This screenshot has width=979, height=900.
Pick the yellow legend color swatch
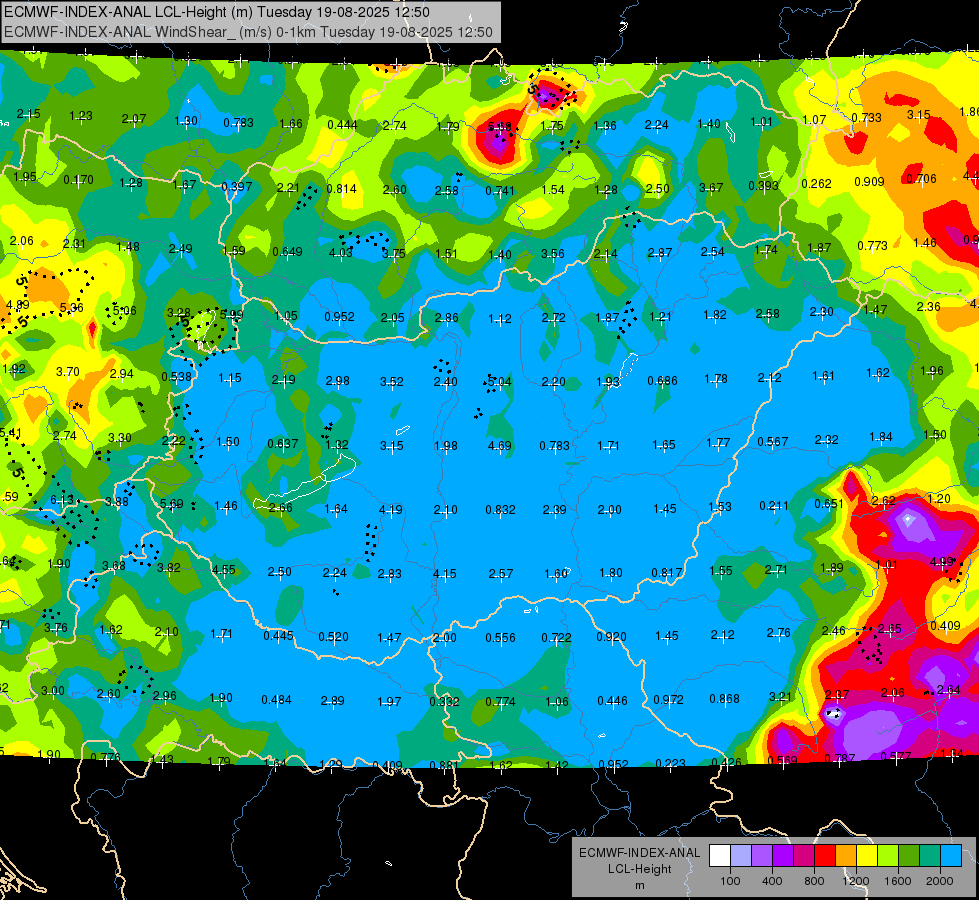click(x=867, y=856)
